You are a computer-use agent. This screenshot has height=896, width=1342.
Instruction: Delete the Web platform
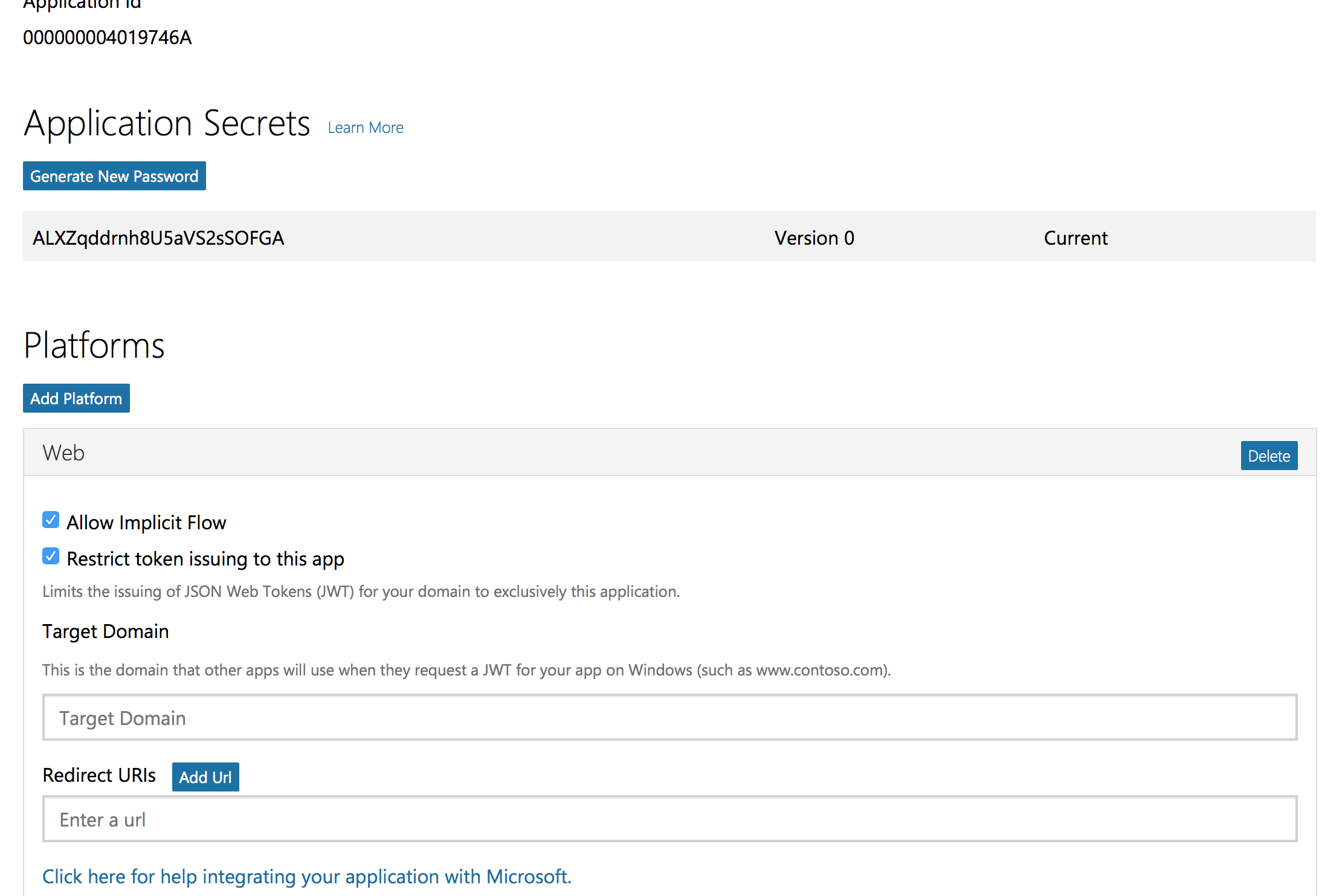pos(1268,456)
